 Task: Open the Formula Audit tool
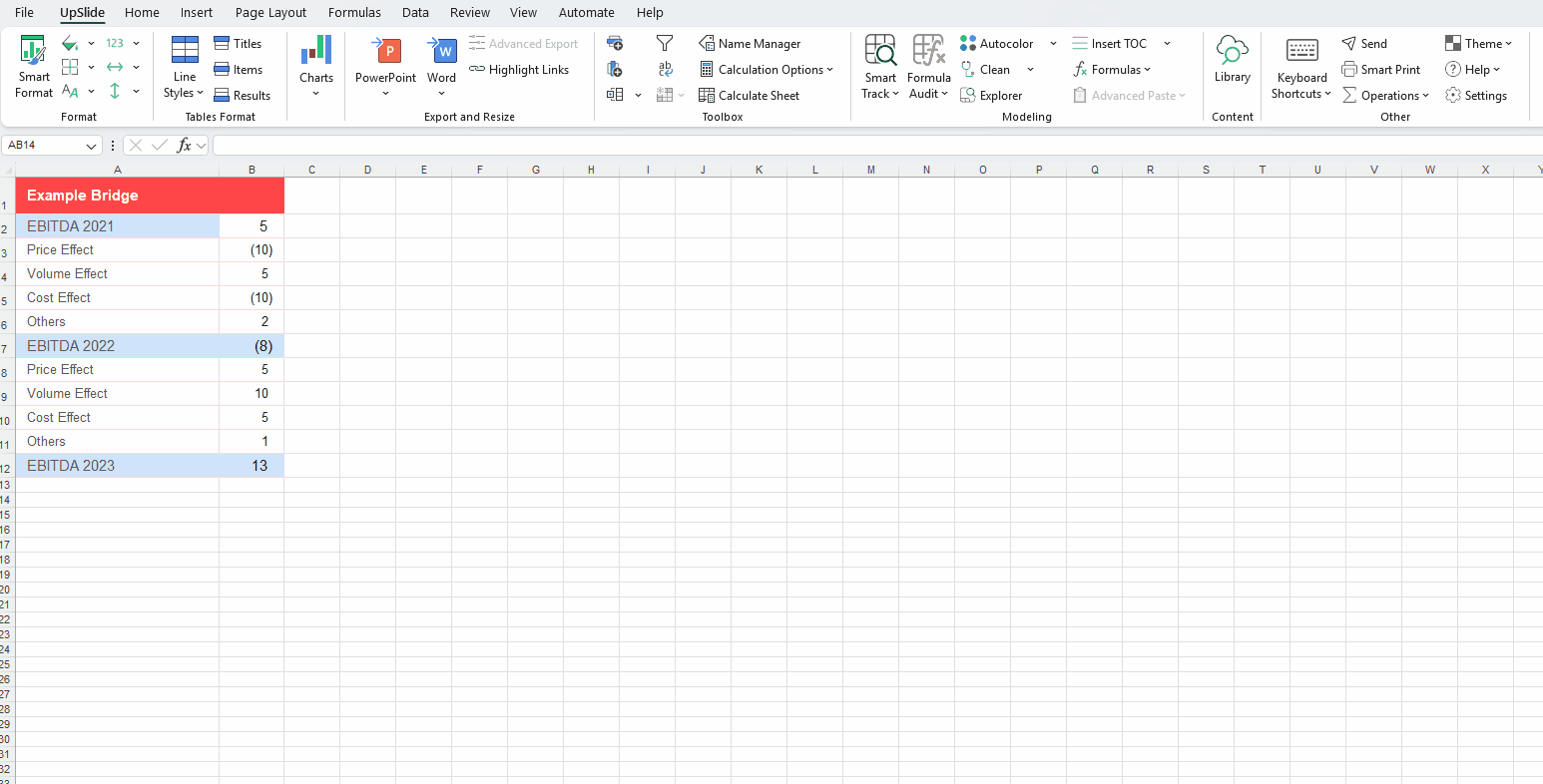pyautogui.click(x=928, y=67)
